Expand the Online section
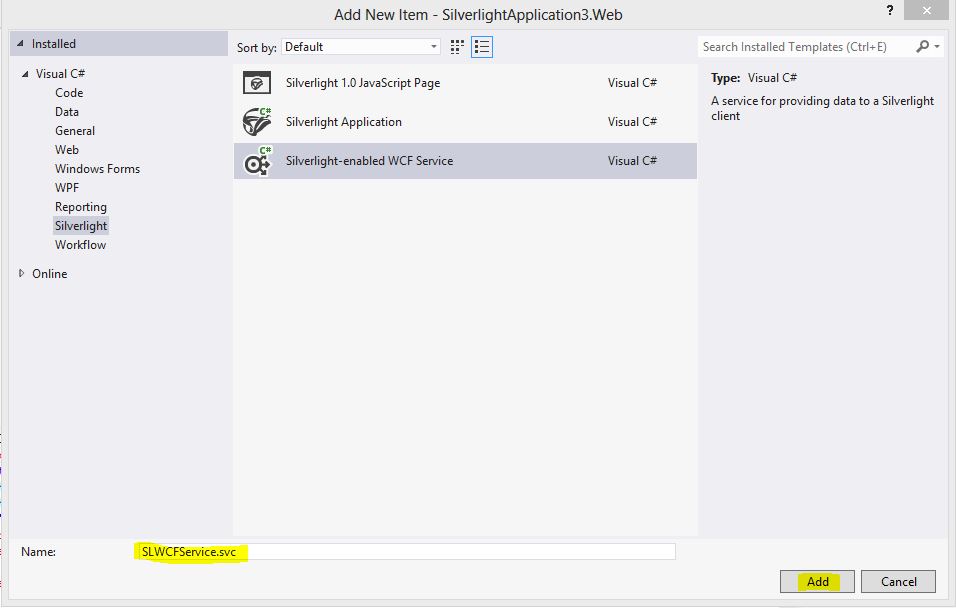This screenshot has height=608, width=956. click(21, 273)
